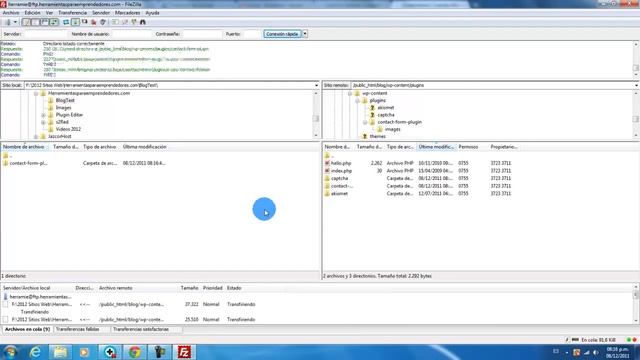
Task: Sort remote files by Última modific... column
Action: (x=436, y=147)
